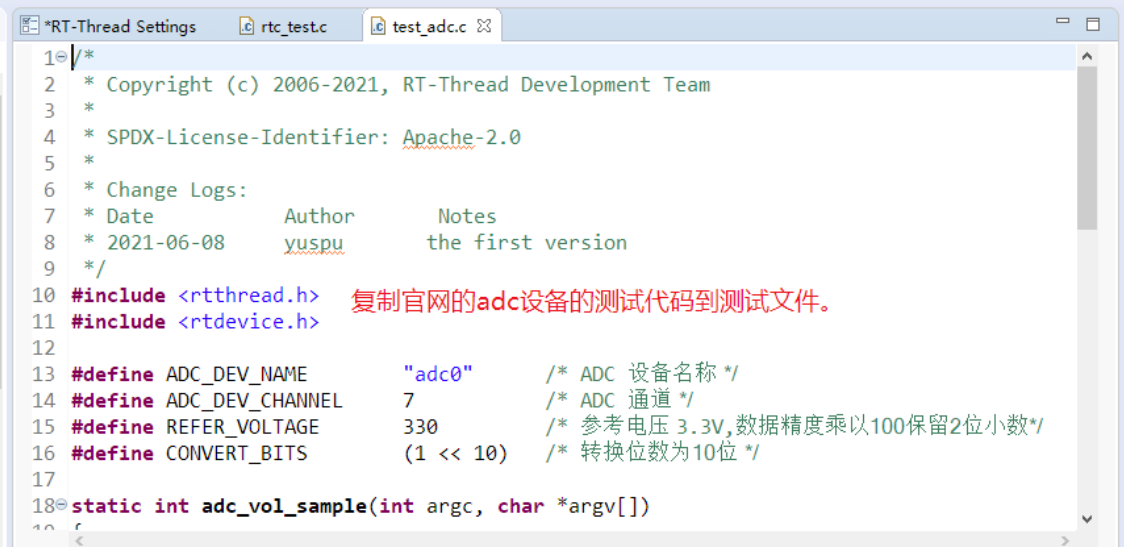Click the REFER_VOLTAGE macro name

point(242,427)
